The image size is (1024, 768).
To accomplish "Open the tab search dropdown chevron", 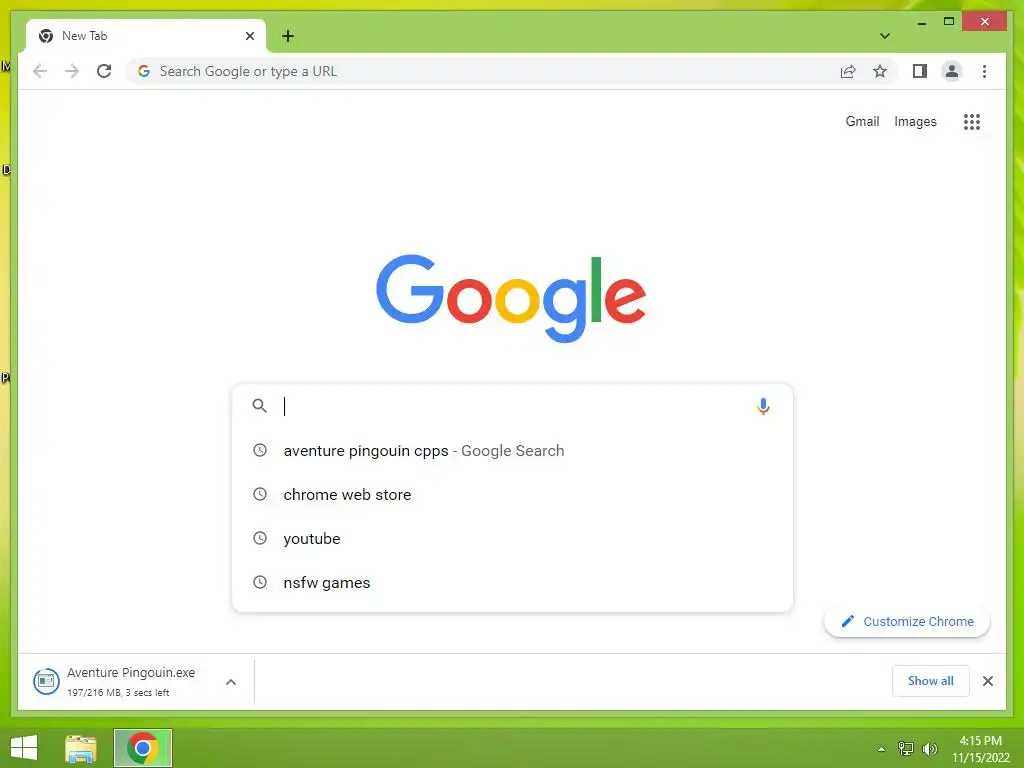I will click(x=884, y=36).
